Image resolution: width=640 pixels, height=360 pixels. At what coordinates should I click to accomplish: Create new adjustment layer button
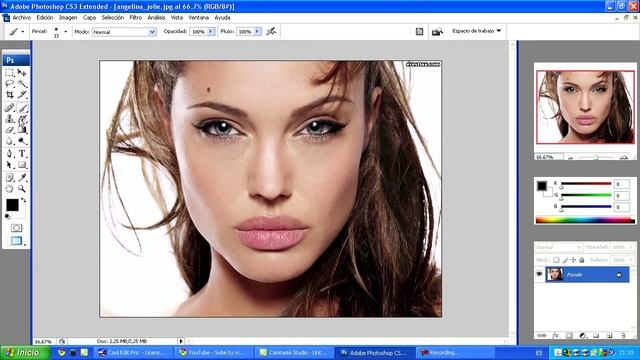pyautogui.click(x=582, y=336)
